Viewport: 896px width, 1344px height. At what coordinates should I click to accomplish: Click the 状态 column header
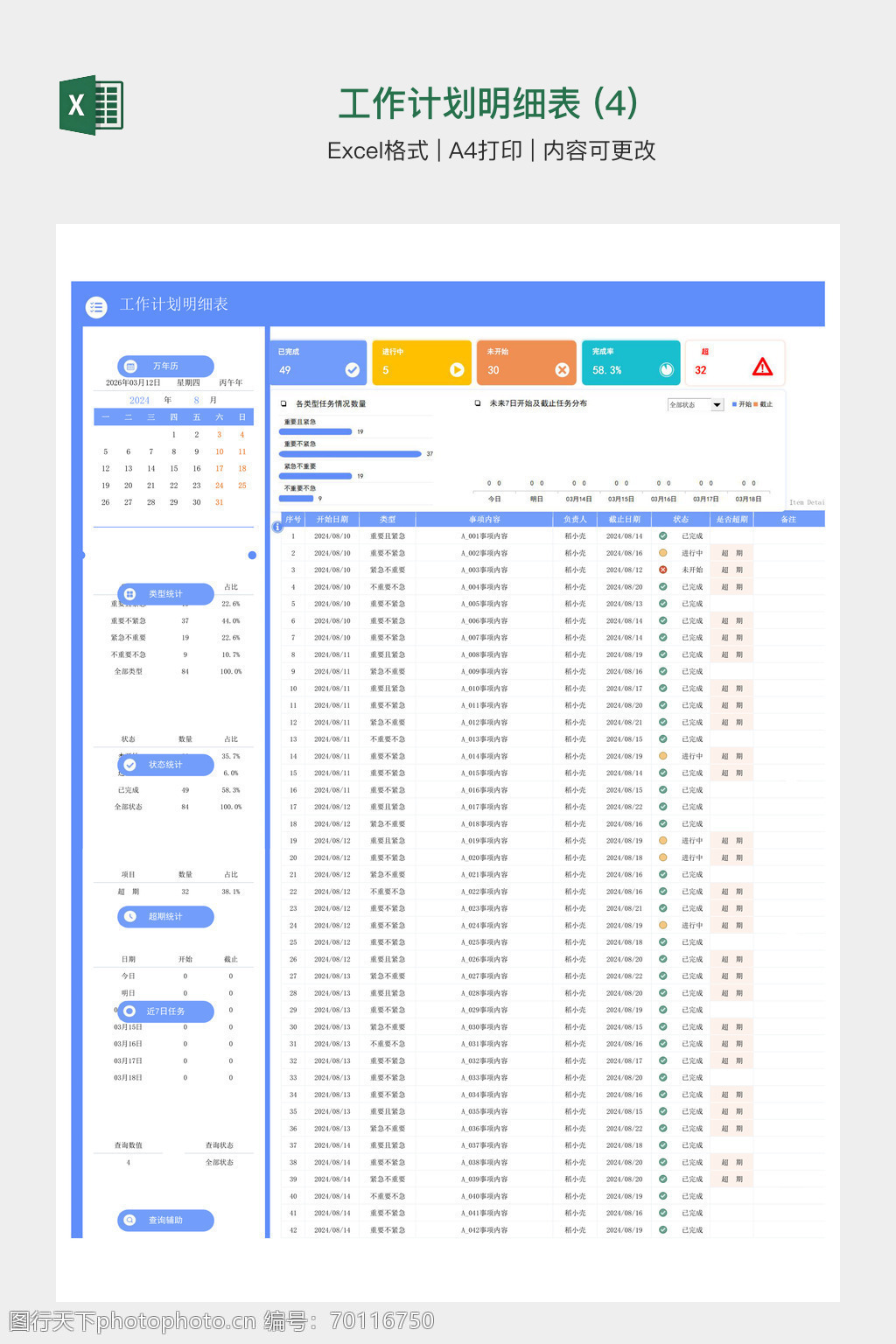pos(680,520)
